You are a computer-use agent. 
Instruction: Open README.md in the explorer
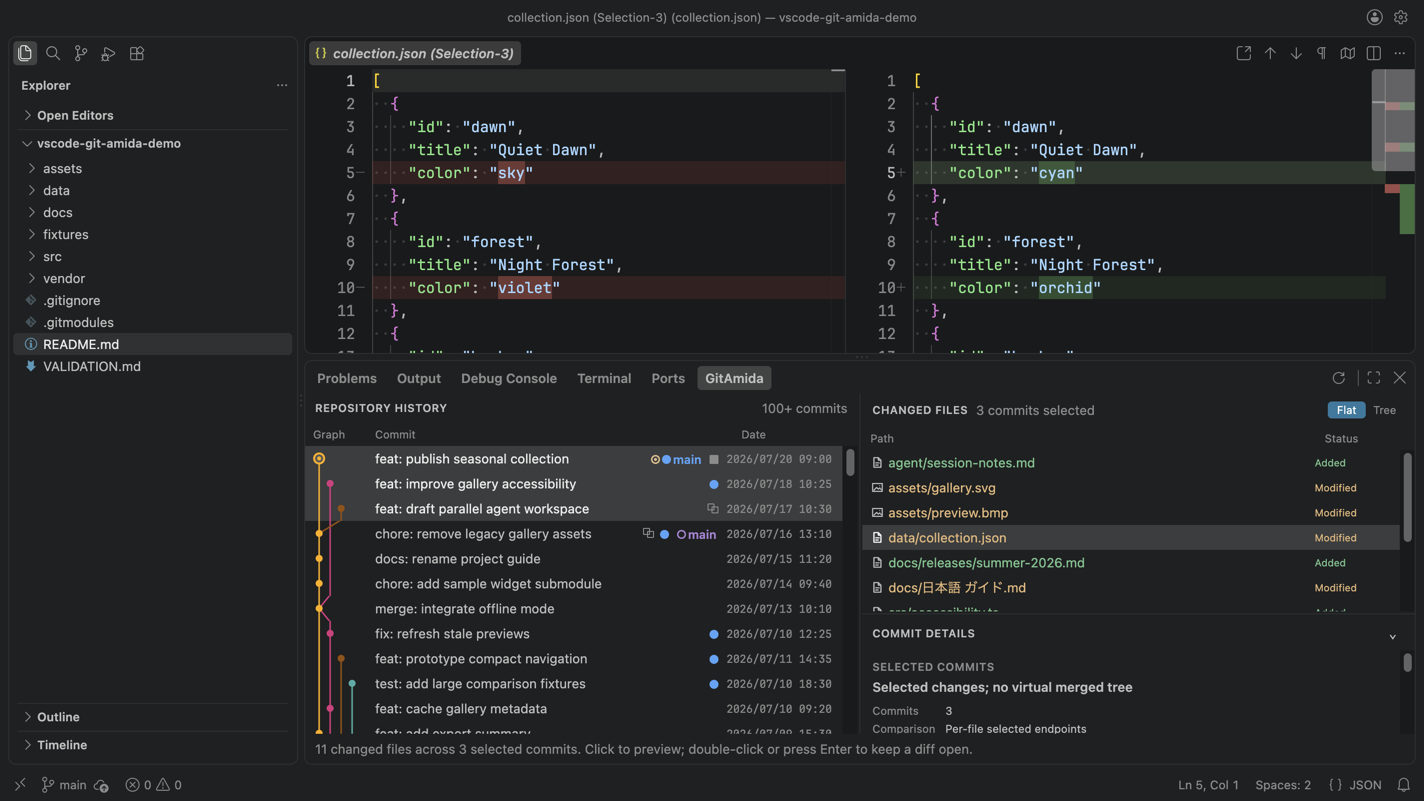152,344
